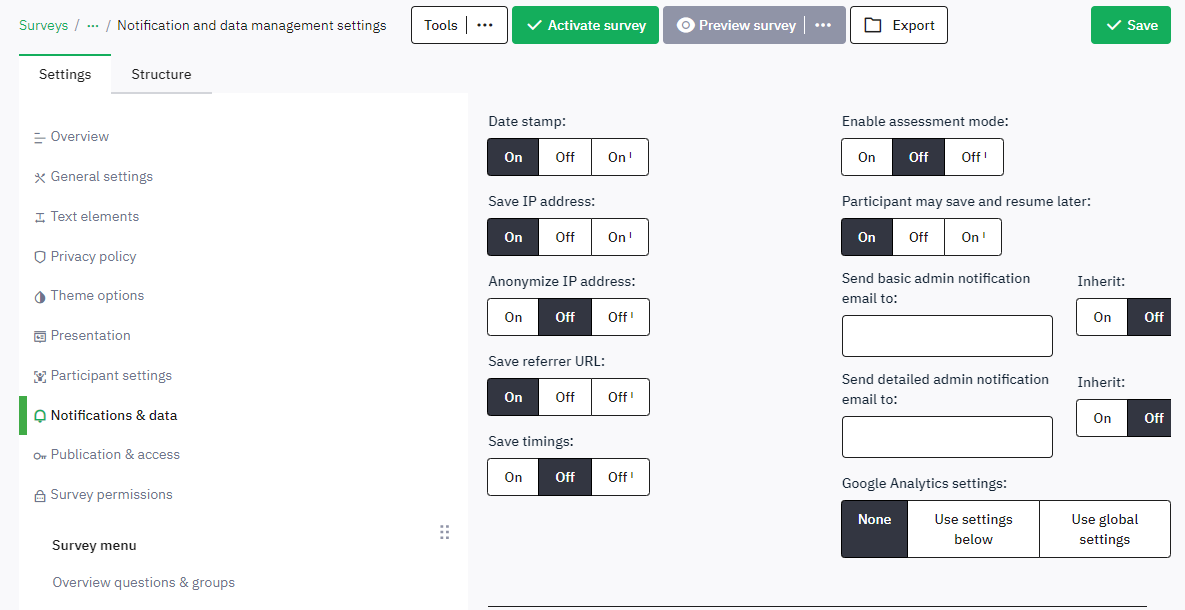The height and width of the screenshot is (610, 1185).
Task: Open Overview questions & groups menu item
Action: (143, 582)
